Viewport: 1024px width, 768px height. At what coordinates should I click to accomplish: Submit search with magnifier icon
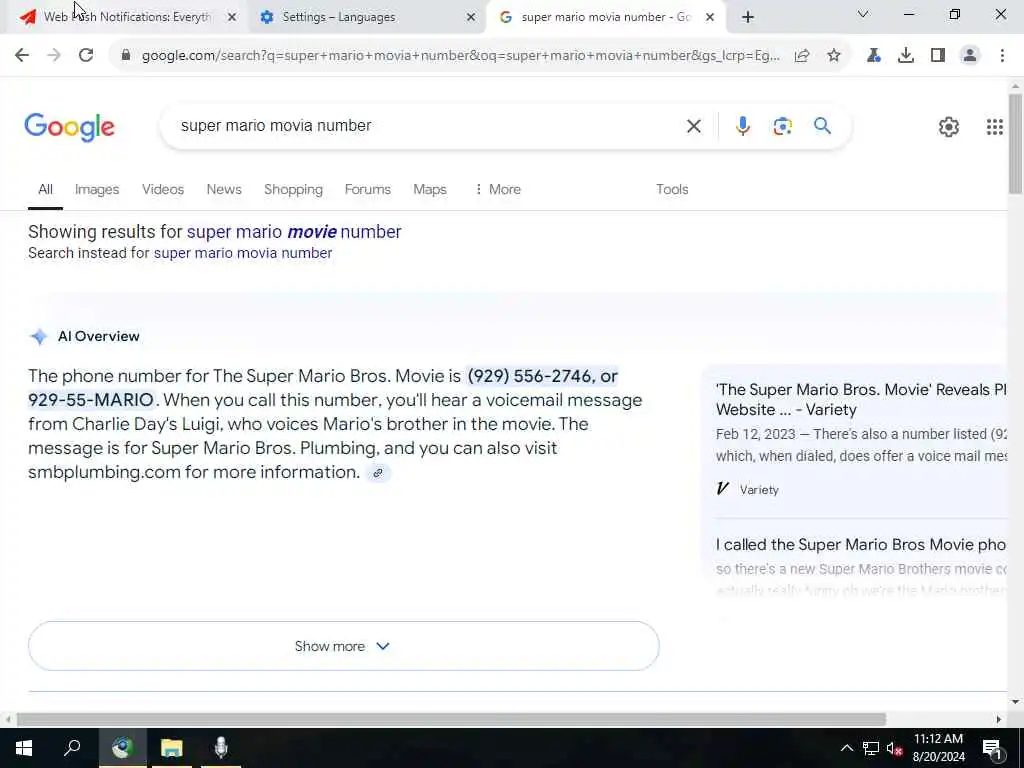point(822,125)
